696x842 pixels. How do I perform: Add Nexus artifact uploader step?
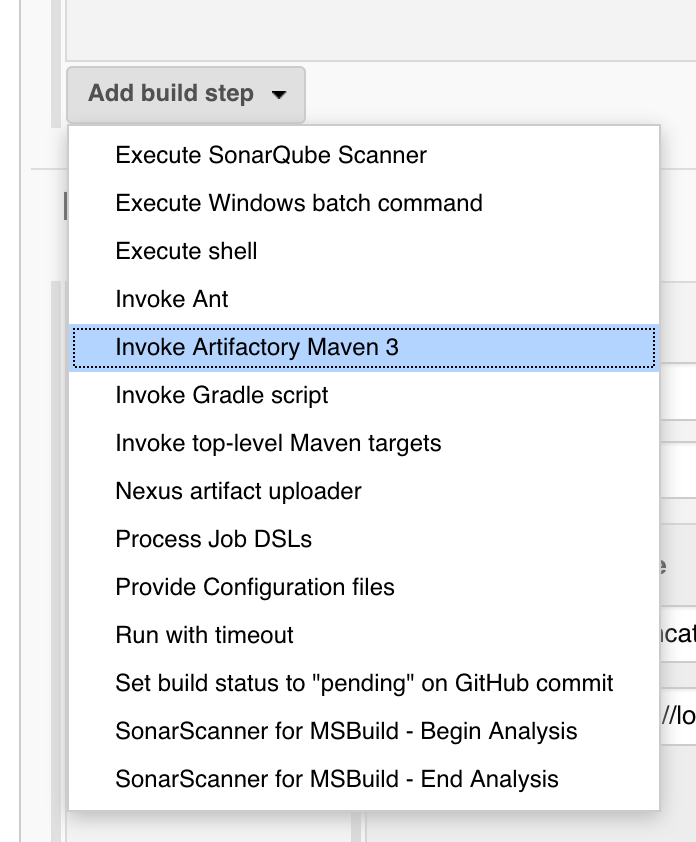238,491
